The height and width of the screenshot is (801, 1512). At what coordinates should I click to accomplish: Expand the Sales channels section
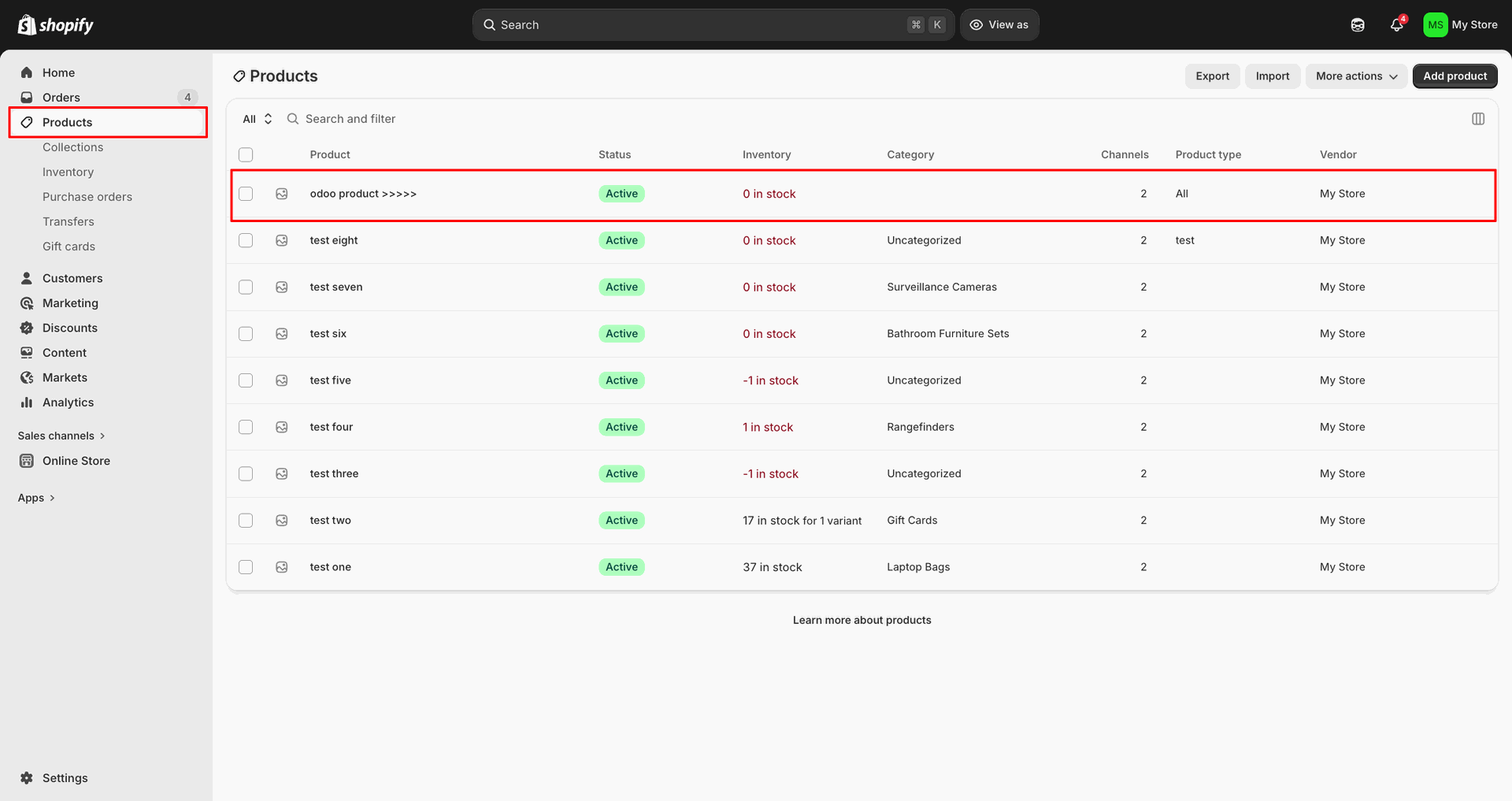pyautogui.click(x=61, y=436)
